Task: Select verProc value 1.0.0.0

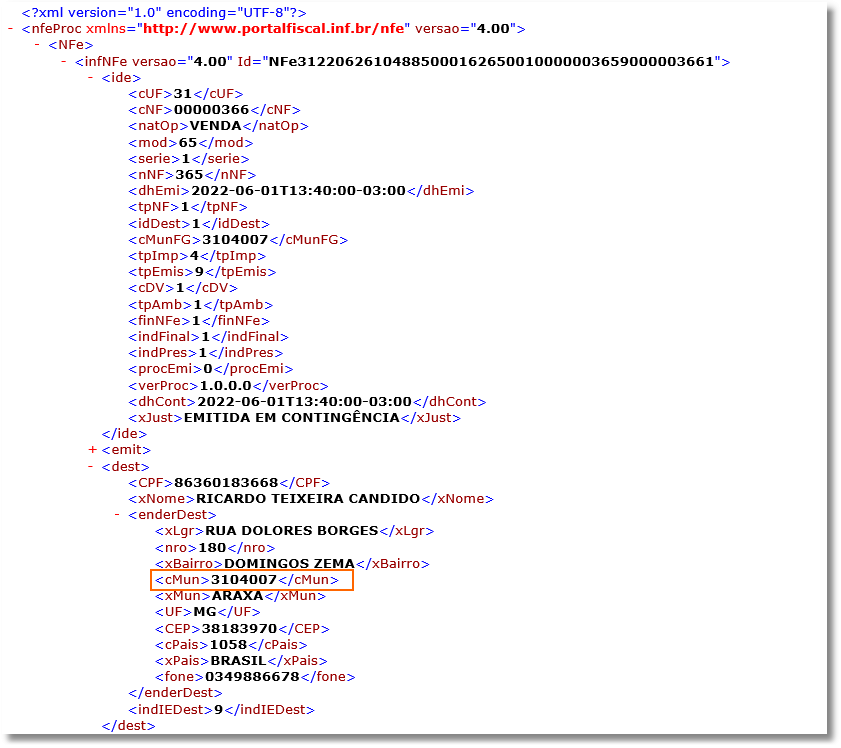Action: (x=225, y=386)
